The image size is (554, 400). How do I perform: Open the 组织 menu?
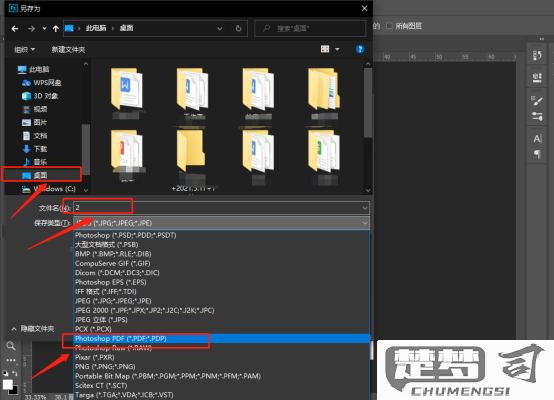pyautogui.click(x=24, y=49)
